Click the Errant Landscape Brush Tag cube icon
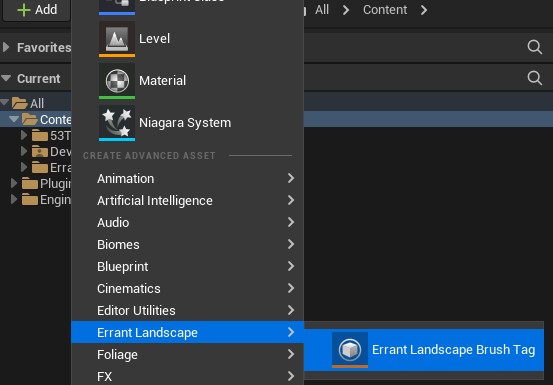Screen dimensions: 553x385 point(350,350)
